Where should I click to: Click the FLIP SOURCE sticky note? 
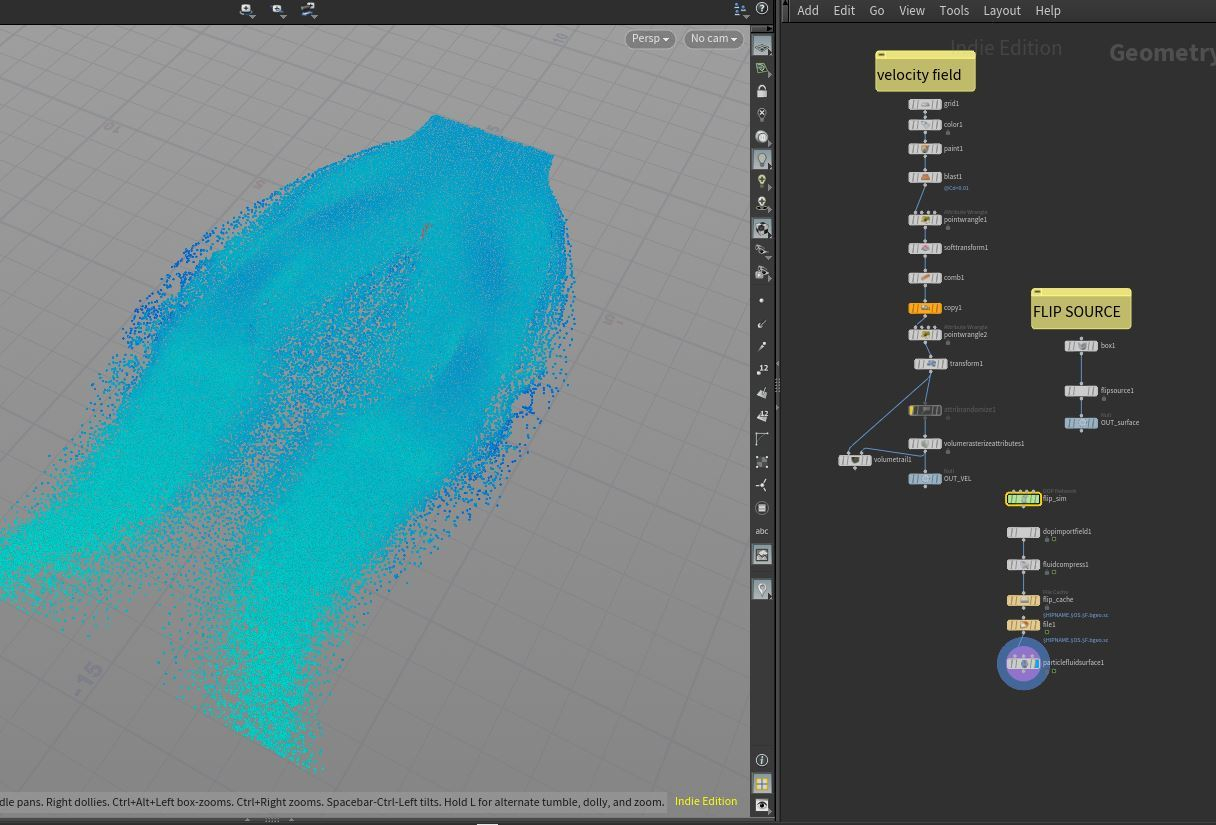point(1080,311)
